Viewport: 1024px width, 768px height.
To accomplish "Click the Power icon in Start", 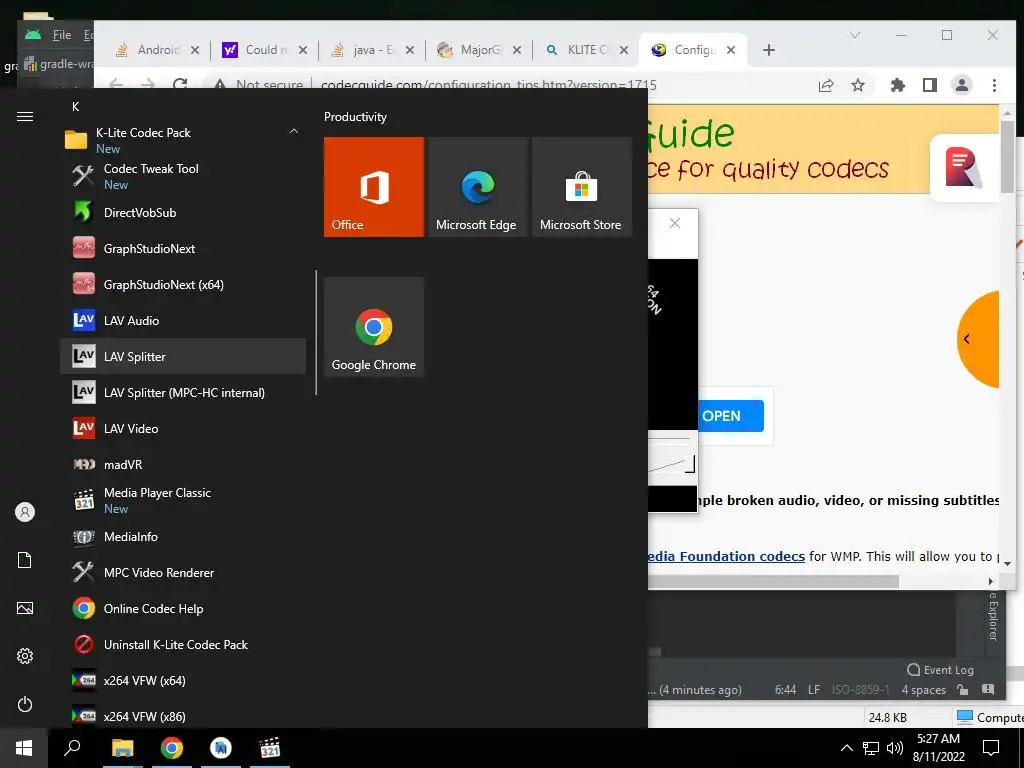I will pyautogui.click(x=25, y=704).
